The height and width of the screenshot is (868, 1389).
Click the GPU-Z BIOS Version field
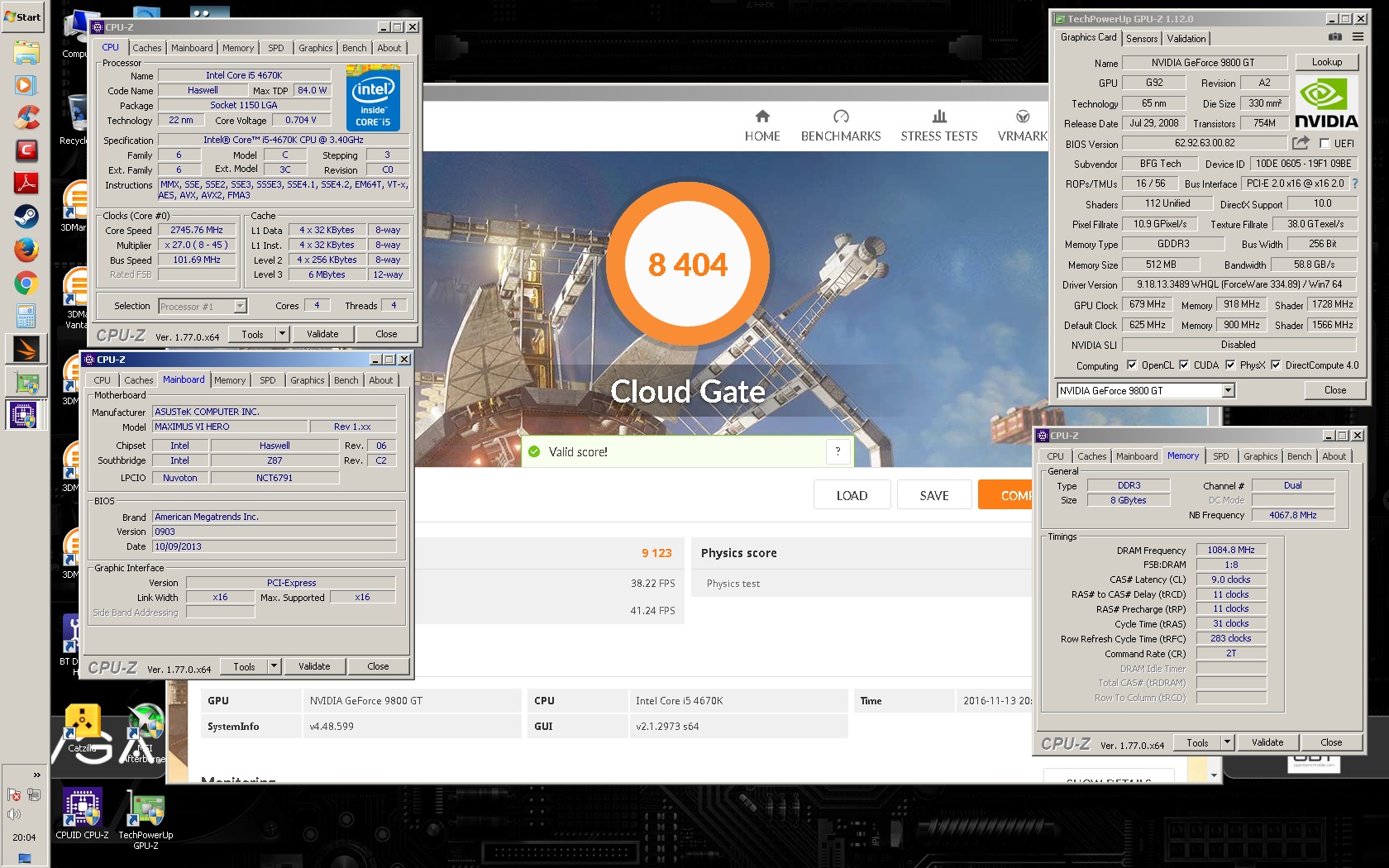coord(1205,143)
